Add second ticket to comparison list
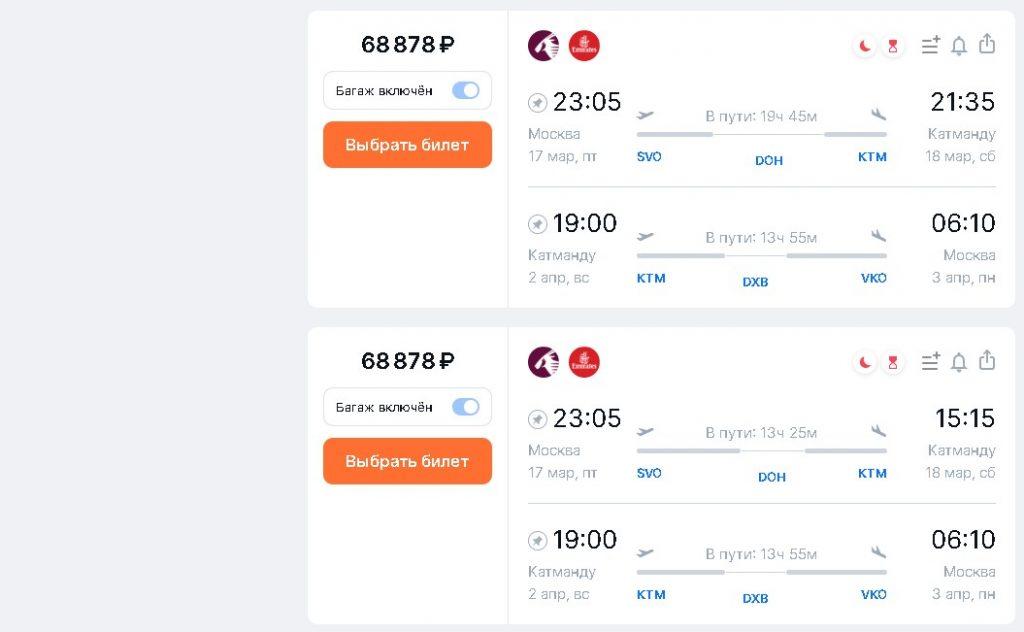The width and height of the screenshot is (1024, 632). pyautogui.click(x=931, y=361)
